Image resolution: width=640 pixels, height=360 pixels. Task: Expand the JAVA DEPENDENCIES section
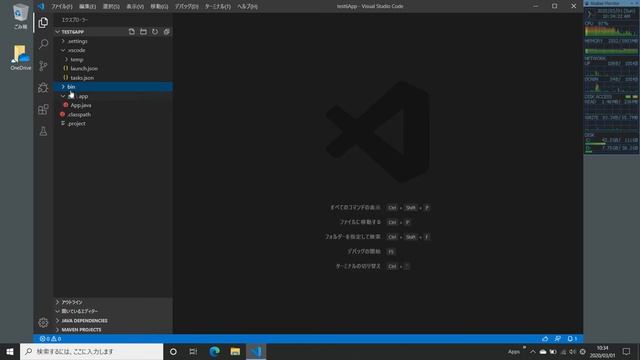(x=113, y=321)
